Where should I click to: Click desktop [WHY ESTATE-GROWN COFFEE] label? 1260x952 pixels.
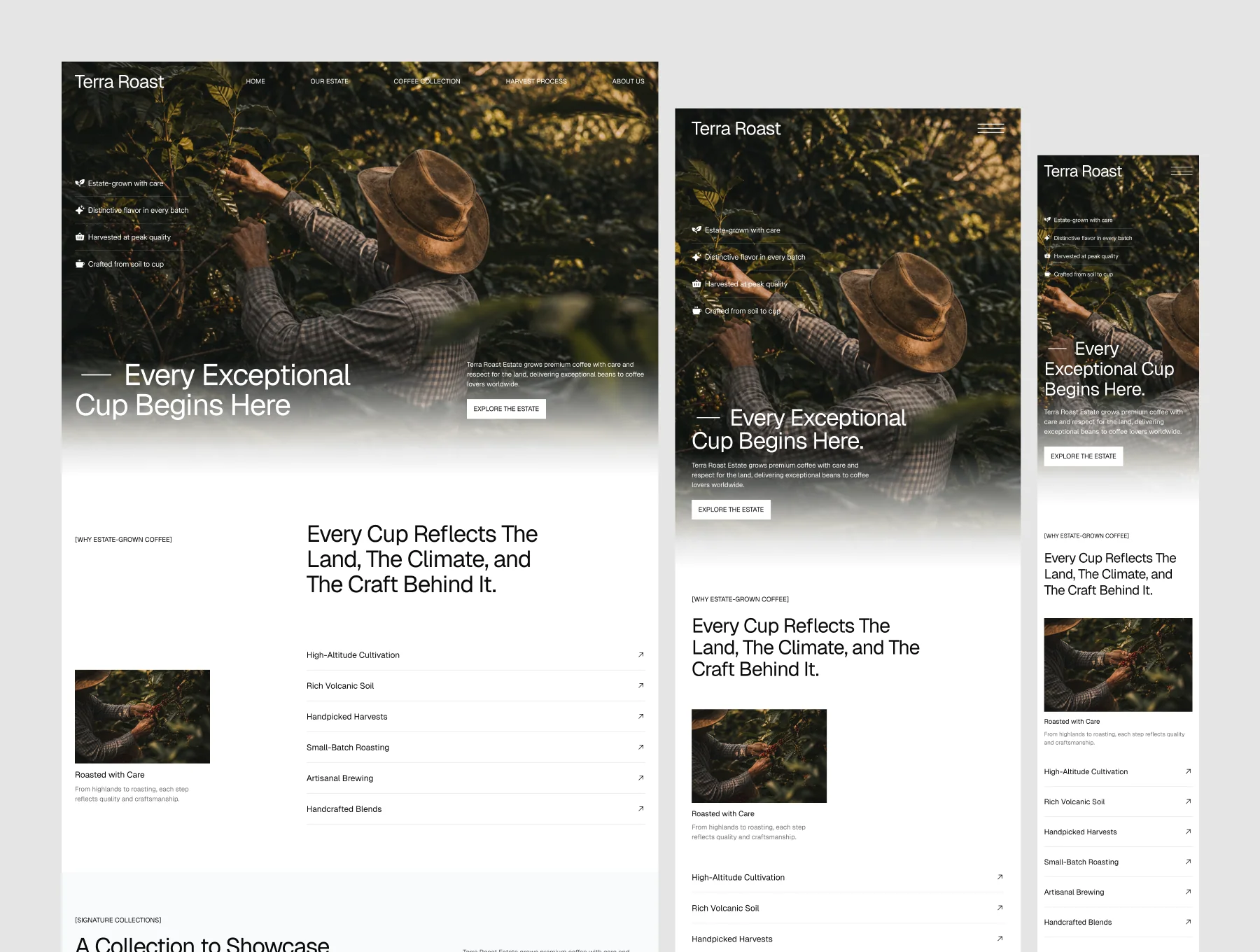(123, 540)
